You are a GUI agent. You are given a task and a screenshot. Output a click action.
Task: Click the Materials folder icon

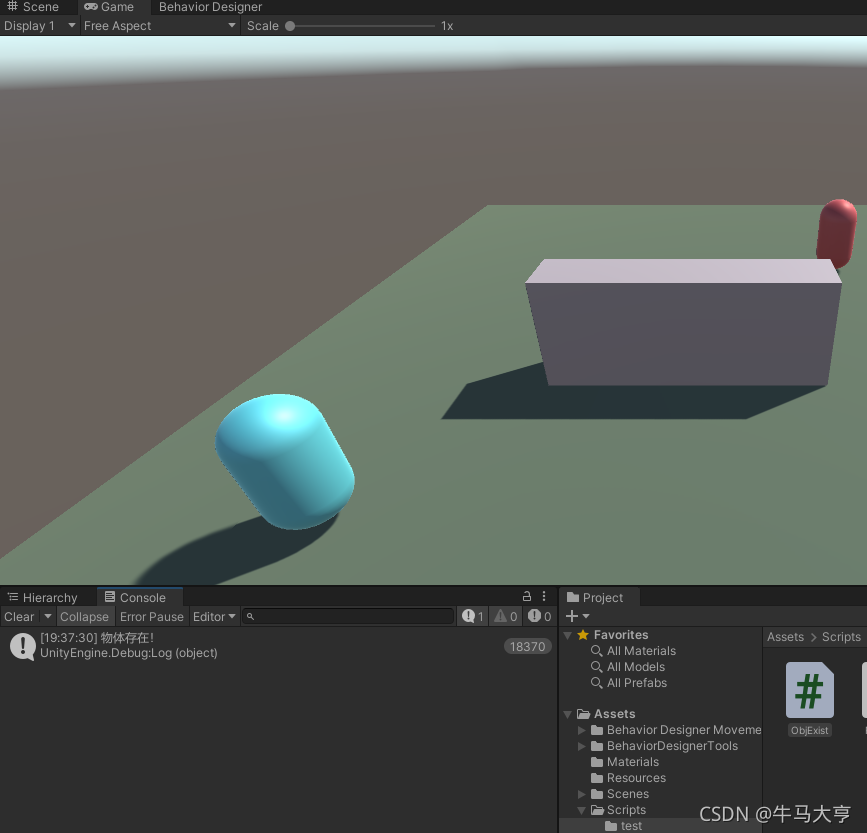[x=597, y=762]
